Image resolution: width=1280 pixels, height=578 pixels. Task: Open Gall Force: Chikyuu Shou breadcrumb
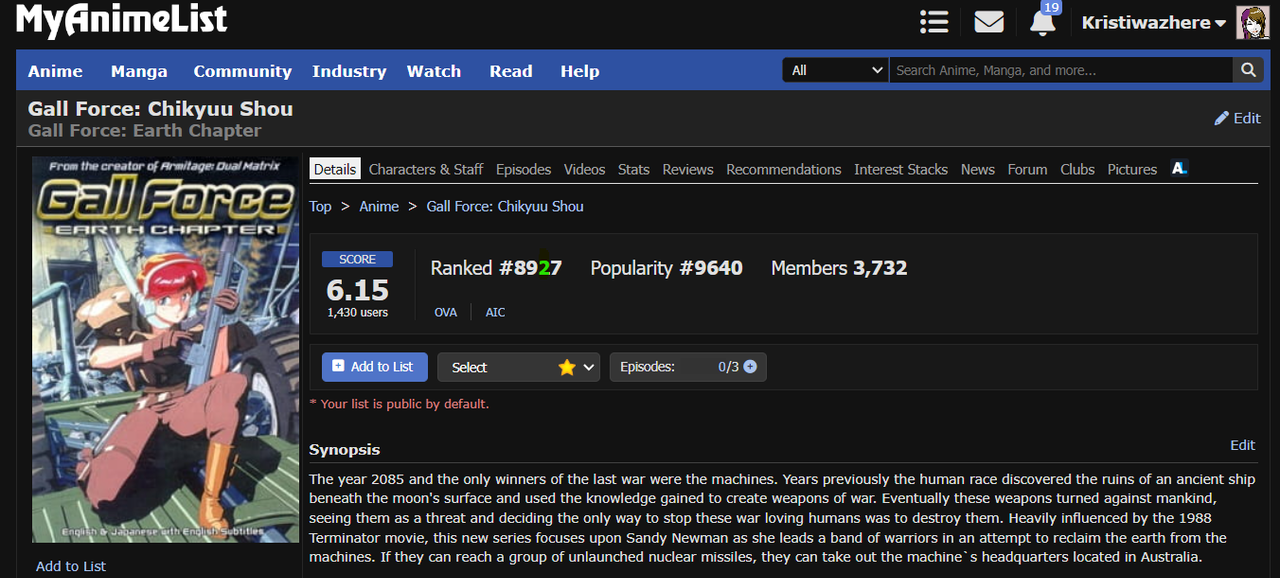[505, 206]
